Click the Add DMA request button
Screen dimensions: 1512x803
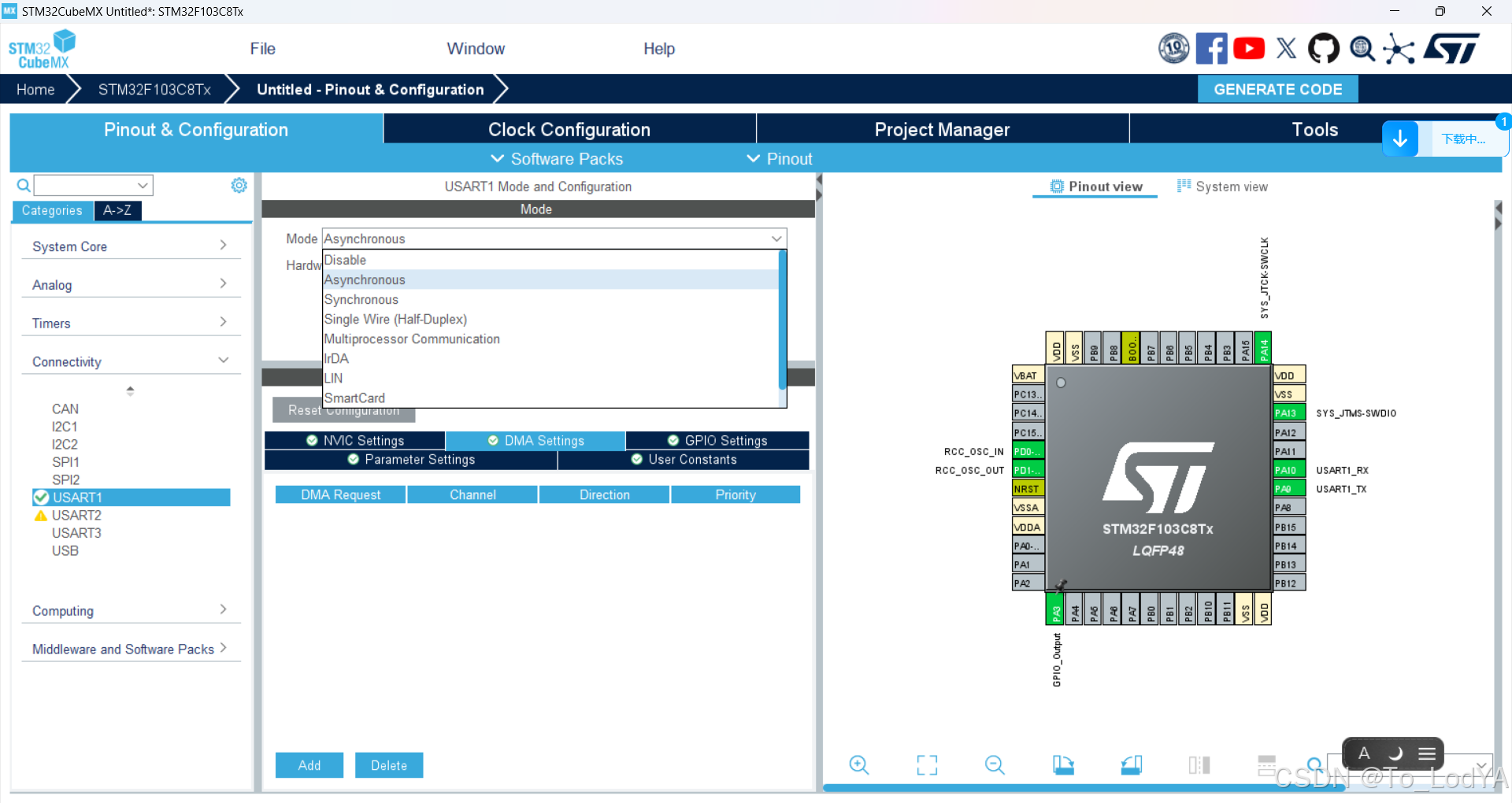point(309,765)
